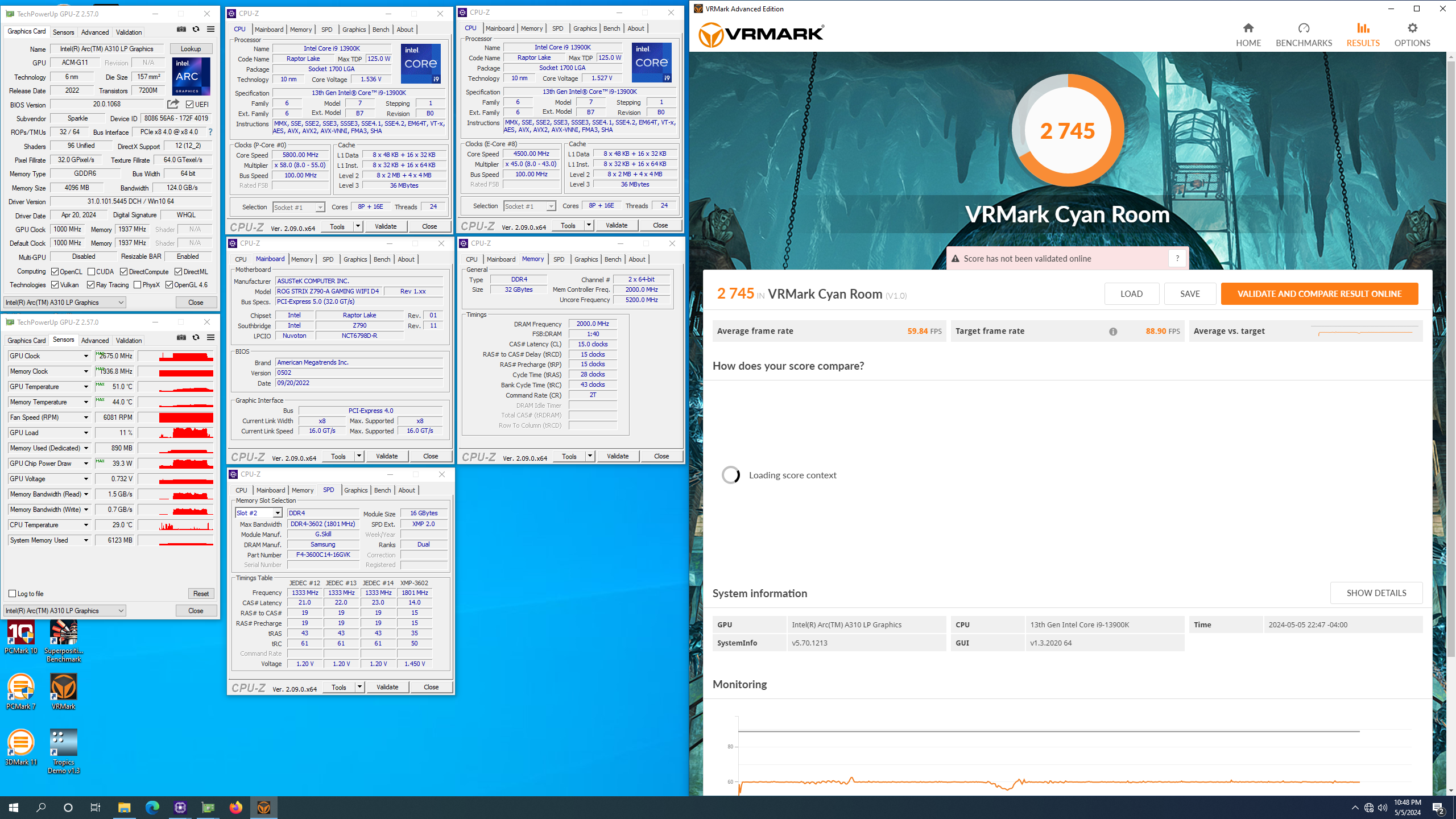The image size is (1456, 819).
Task: Open Tools dropdown arrow in CPU-Z SPD window
Action: [x=359, y=687]
